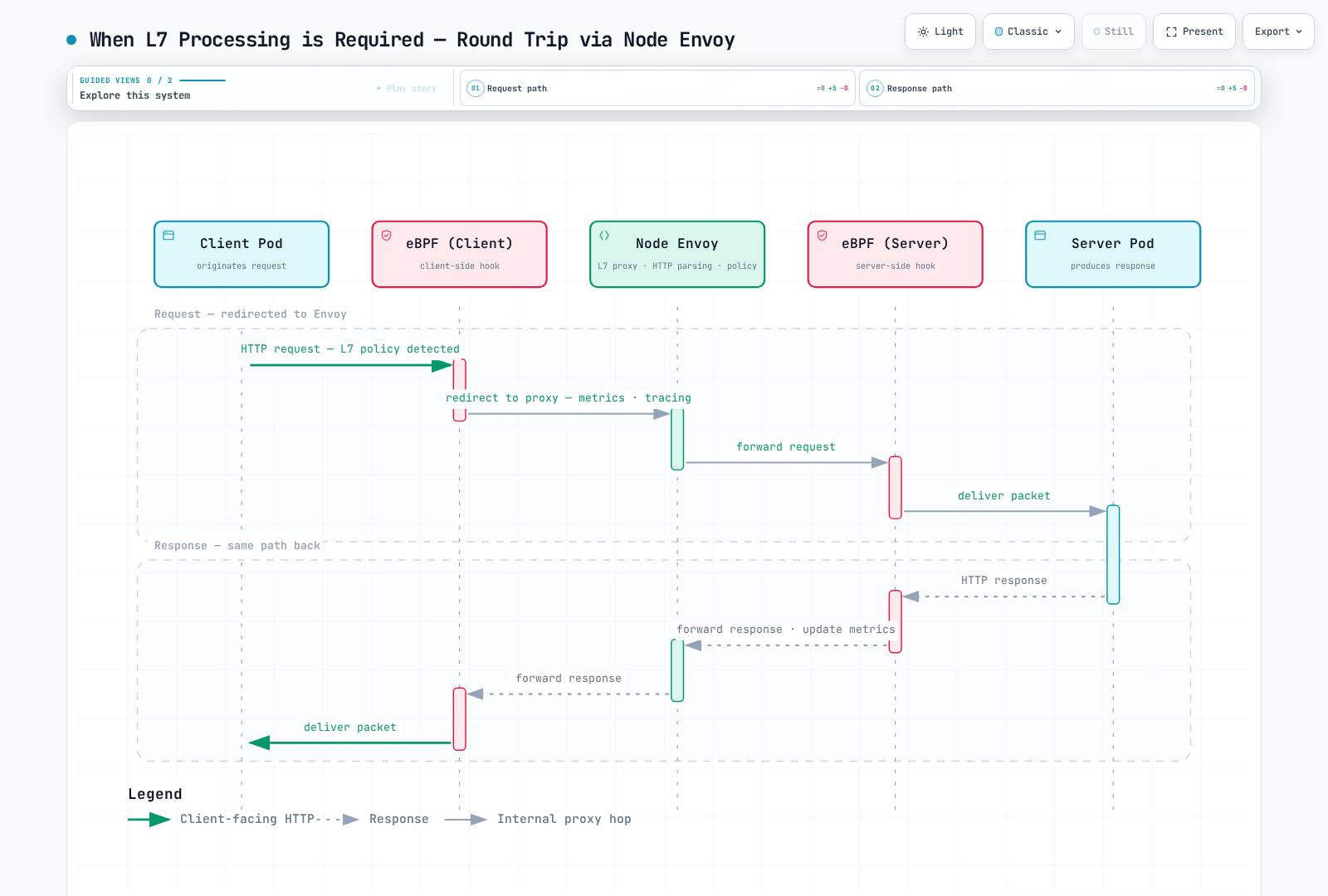The width and height of the screenshot is (1328, 896).
Task: Select the Request path guided view
Action: [x=657, y=88]
